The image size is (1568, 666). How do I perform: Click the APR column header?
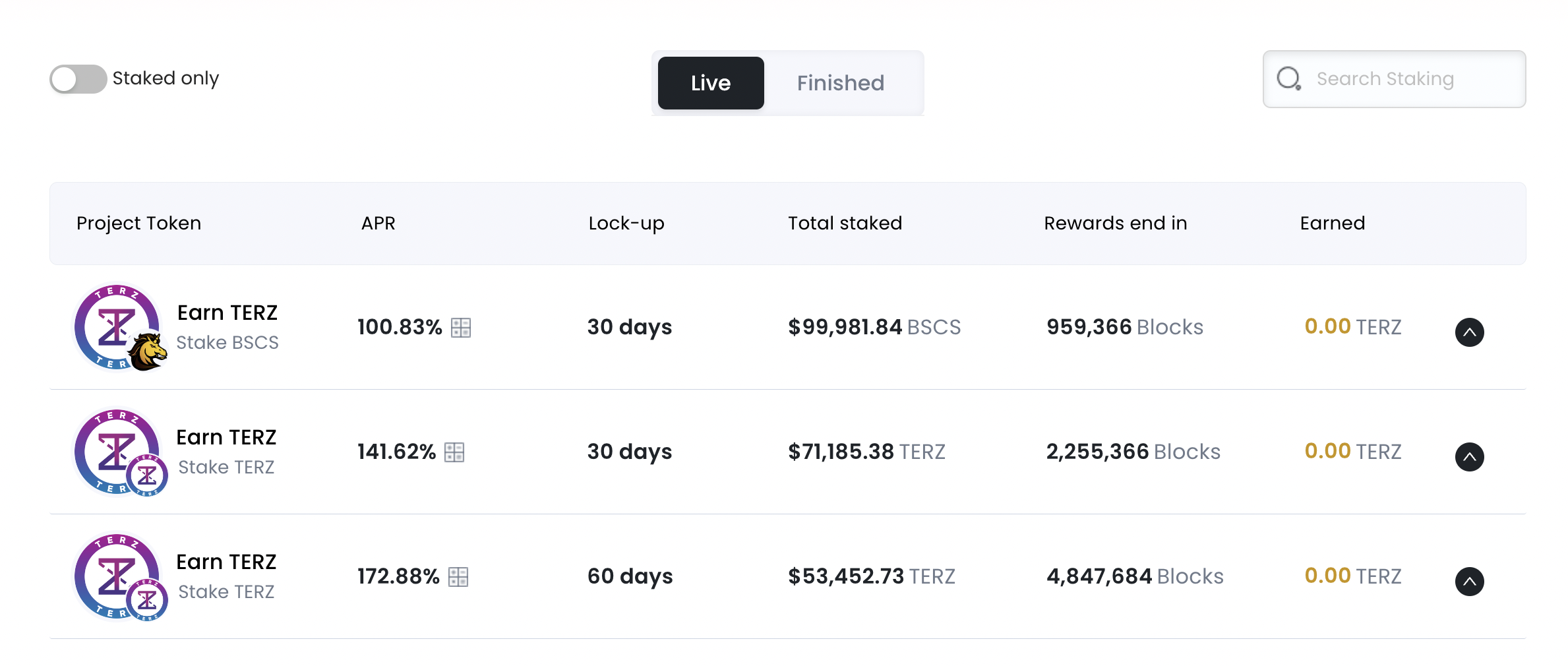tap(378, 224)
